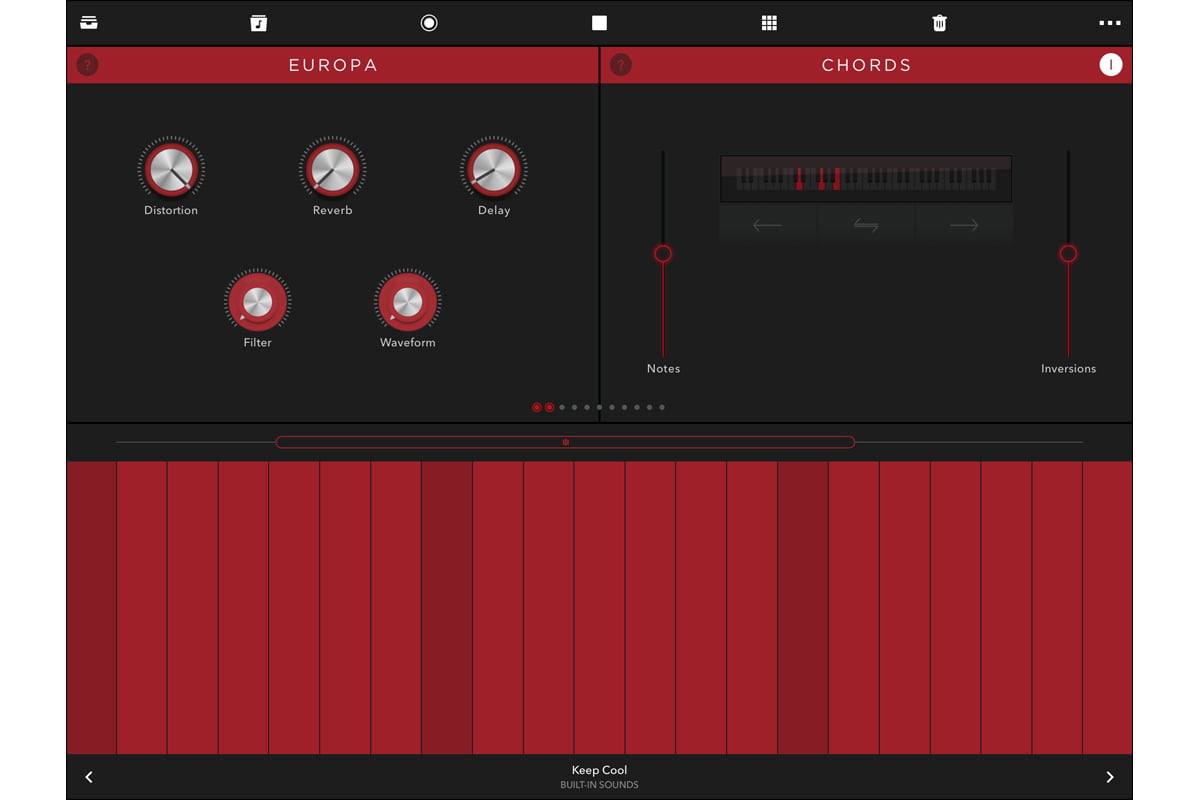Image resolution: width=1200 pixels, height=800 pixels.
Task: Click the keyboard range bar above the keys
Action: pos(565,442)
